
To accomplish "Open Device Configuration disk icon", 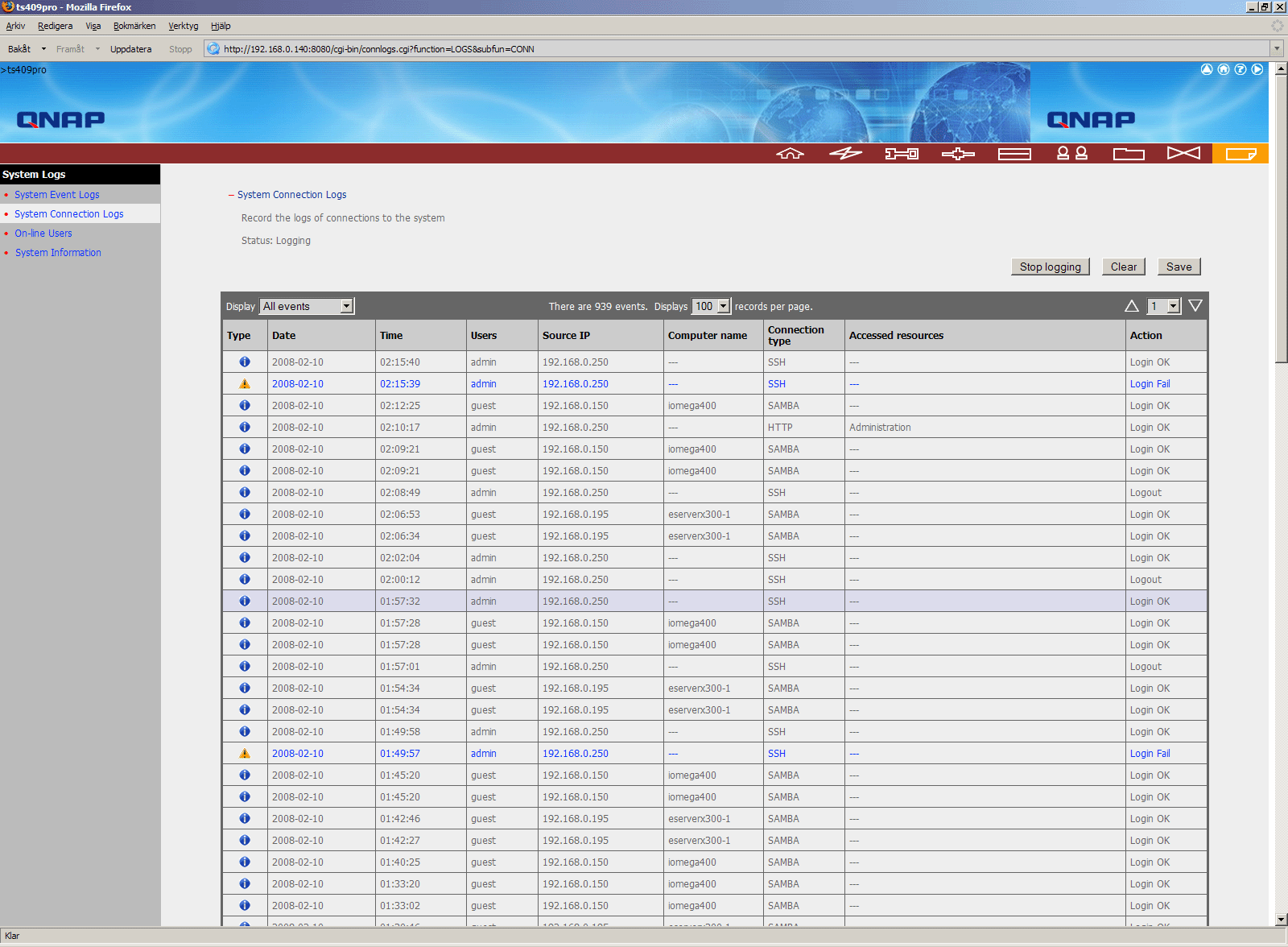I will tap(1014, 154).
